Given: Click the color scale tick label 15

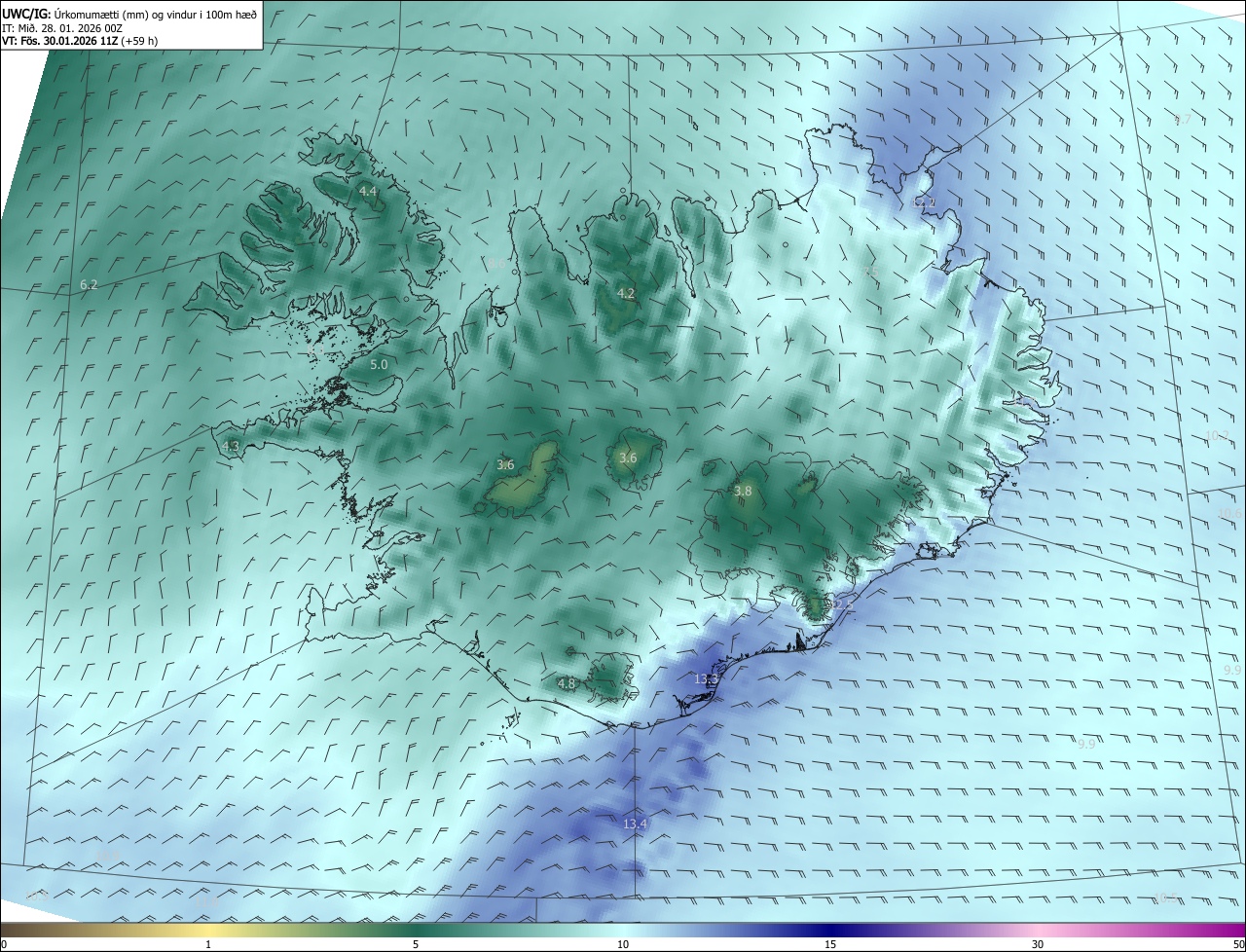Looking at the screenshot, I should pyautogui.click(x=830, y=944).
